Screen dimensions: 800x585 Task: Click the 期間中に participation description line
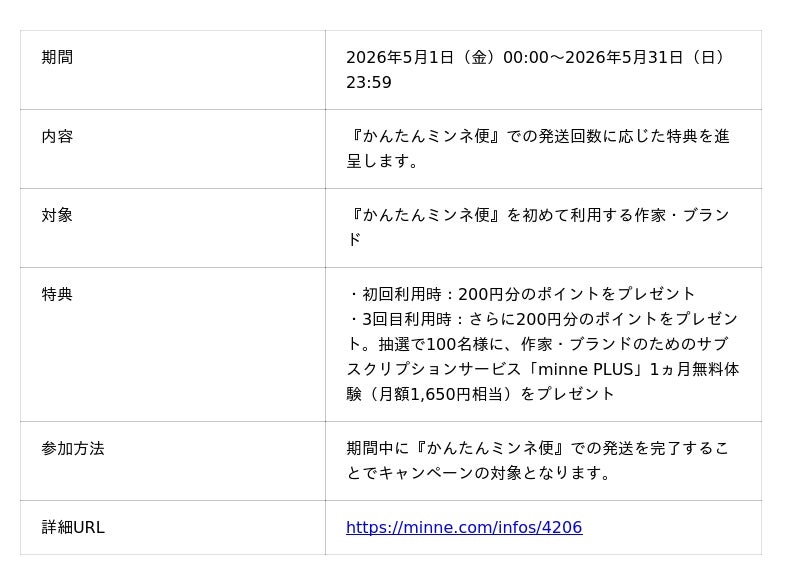537,448
